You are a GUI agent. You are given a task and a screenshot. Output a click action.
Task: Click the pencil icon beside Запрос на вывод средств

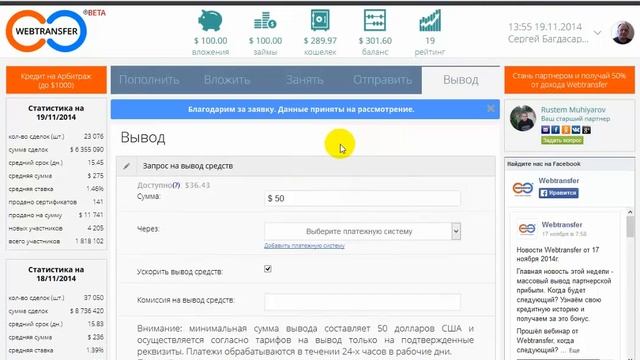click(127, 166)
